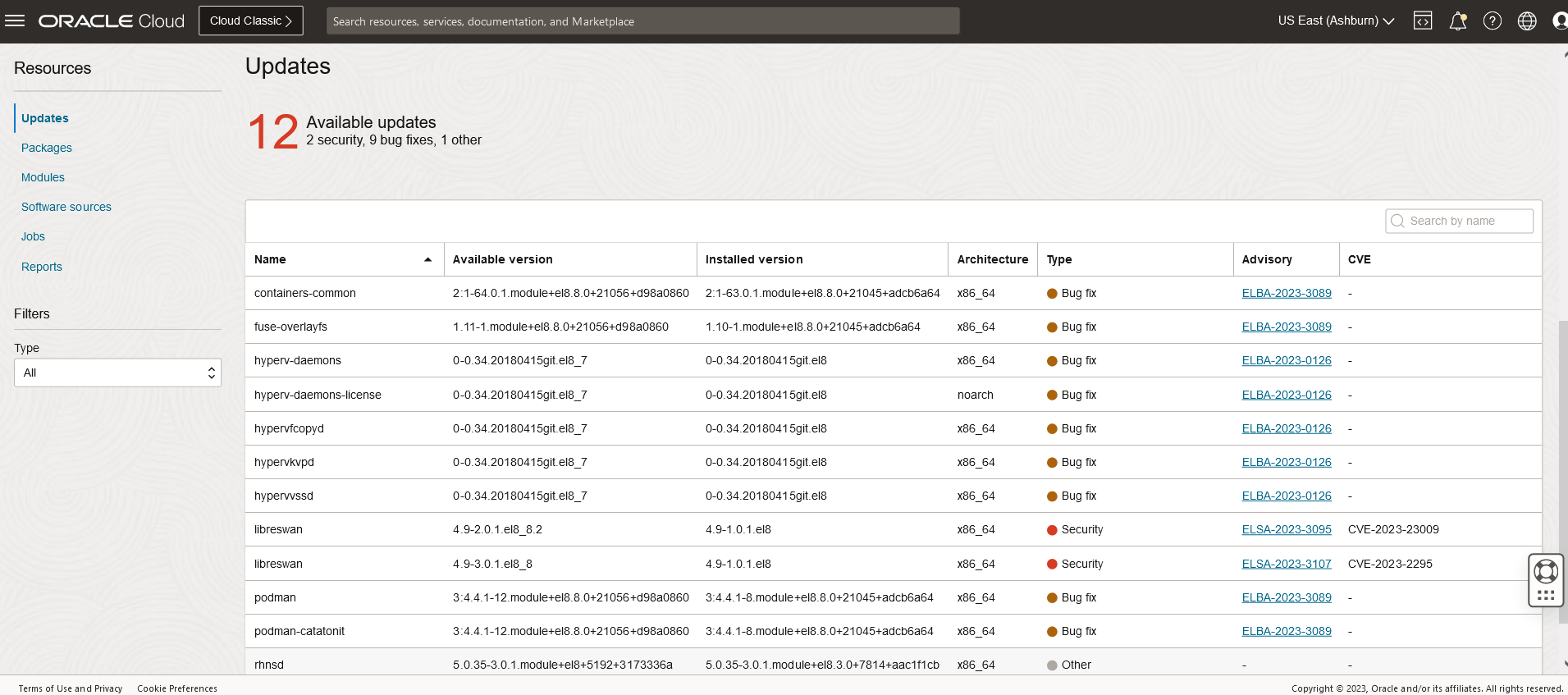Toggle sort arrow on Name column

(x=427, y=259)
